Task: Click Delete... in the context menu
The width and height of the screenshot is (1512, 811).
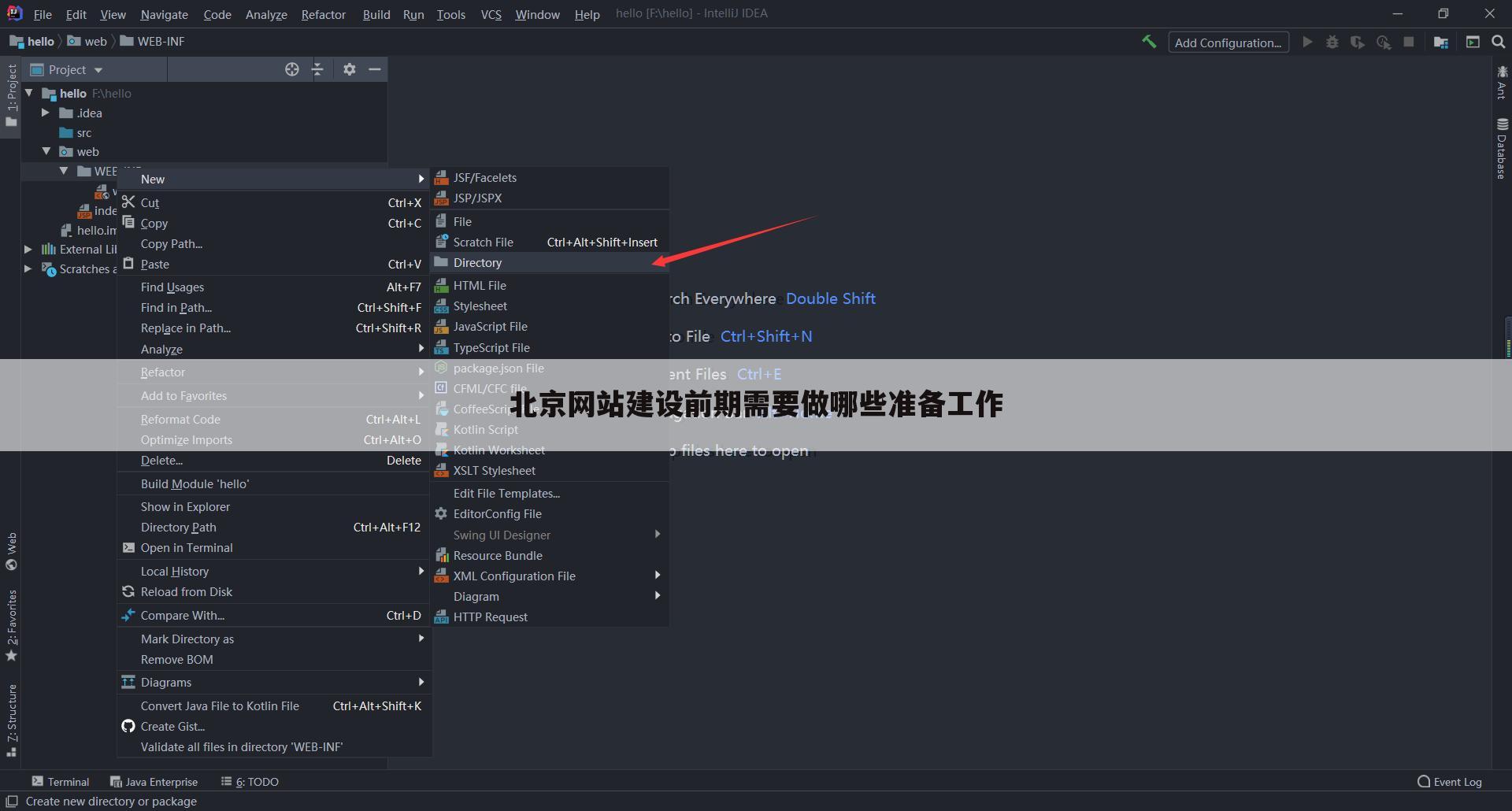Action: [272, 461]
